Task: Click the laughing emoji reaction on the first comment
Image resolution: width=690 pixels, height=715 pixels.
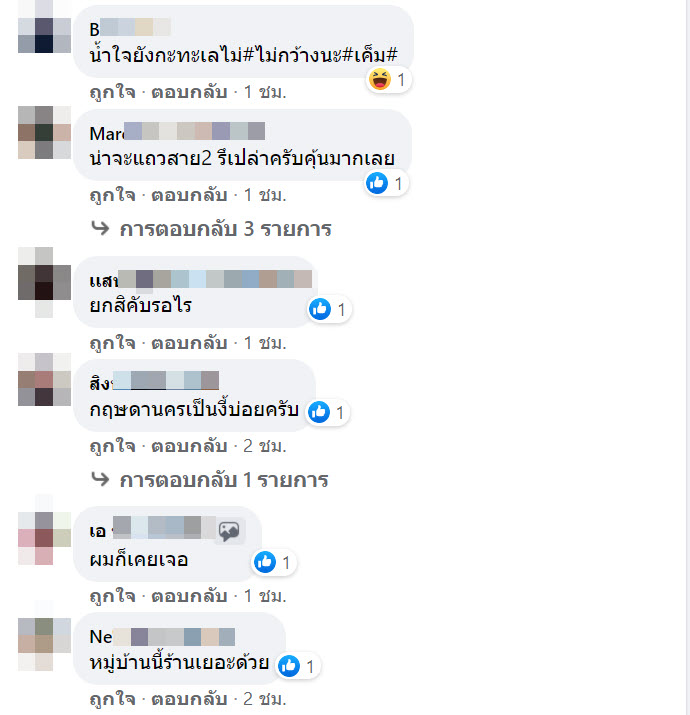Action: (x=379, y=79)
